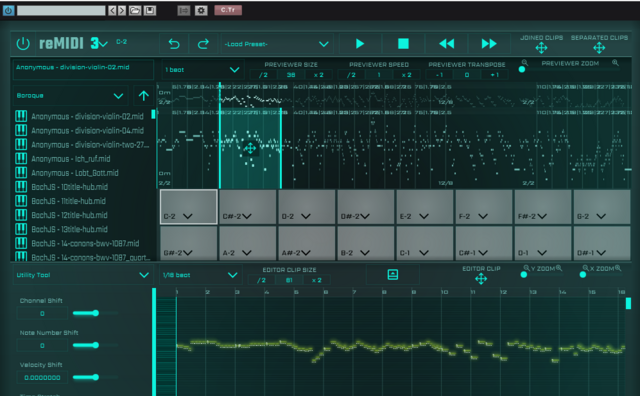Adjust the Previewer Zoom slider handle

tap(522, 69)
